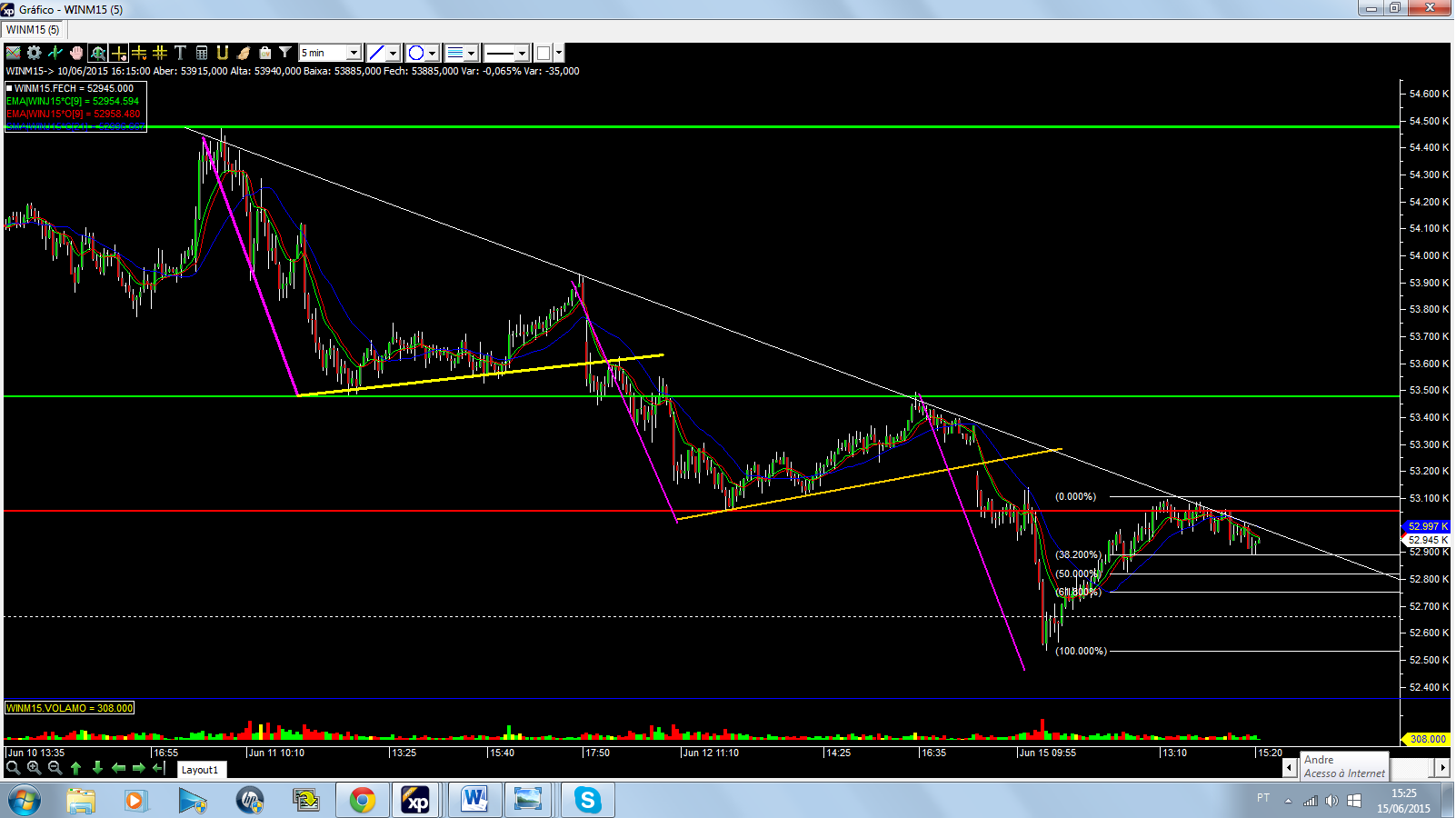Click the shopping bag order icon

(x=264, y=53)
